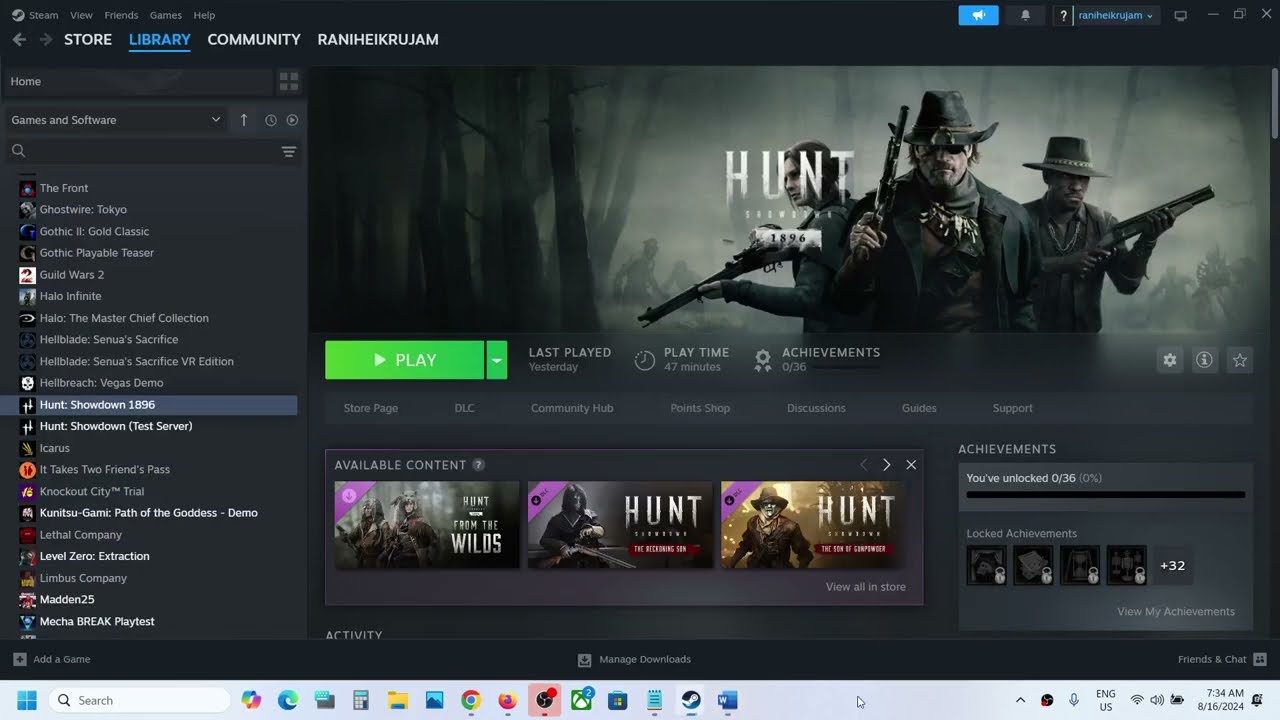
Task: Click the library Home button
Action: [x=138, y=81]
